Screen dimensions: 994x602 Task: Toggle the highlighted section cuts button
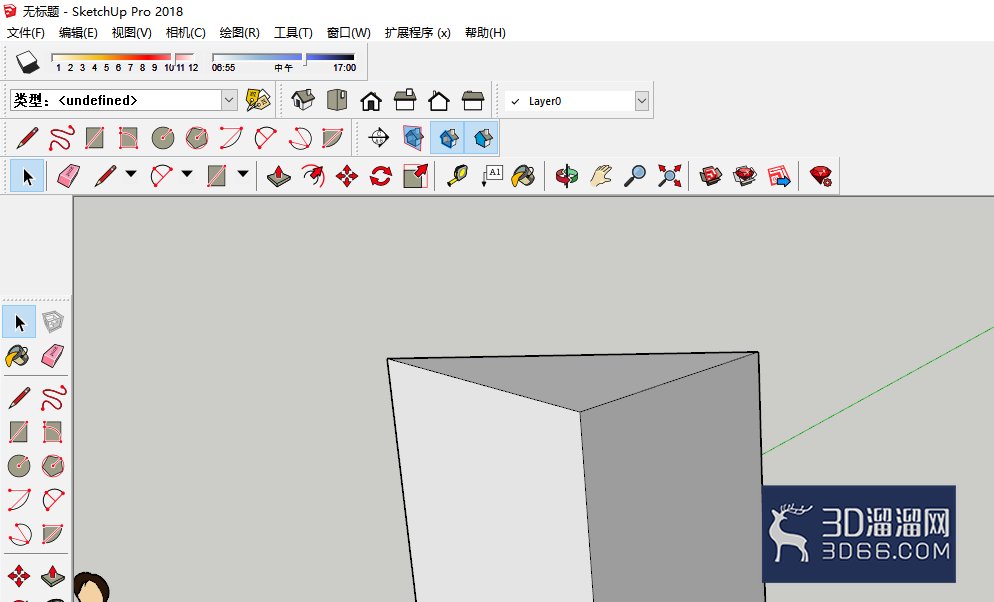coord(448,138)
